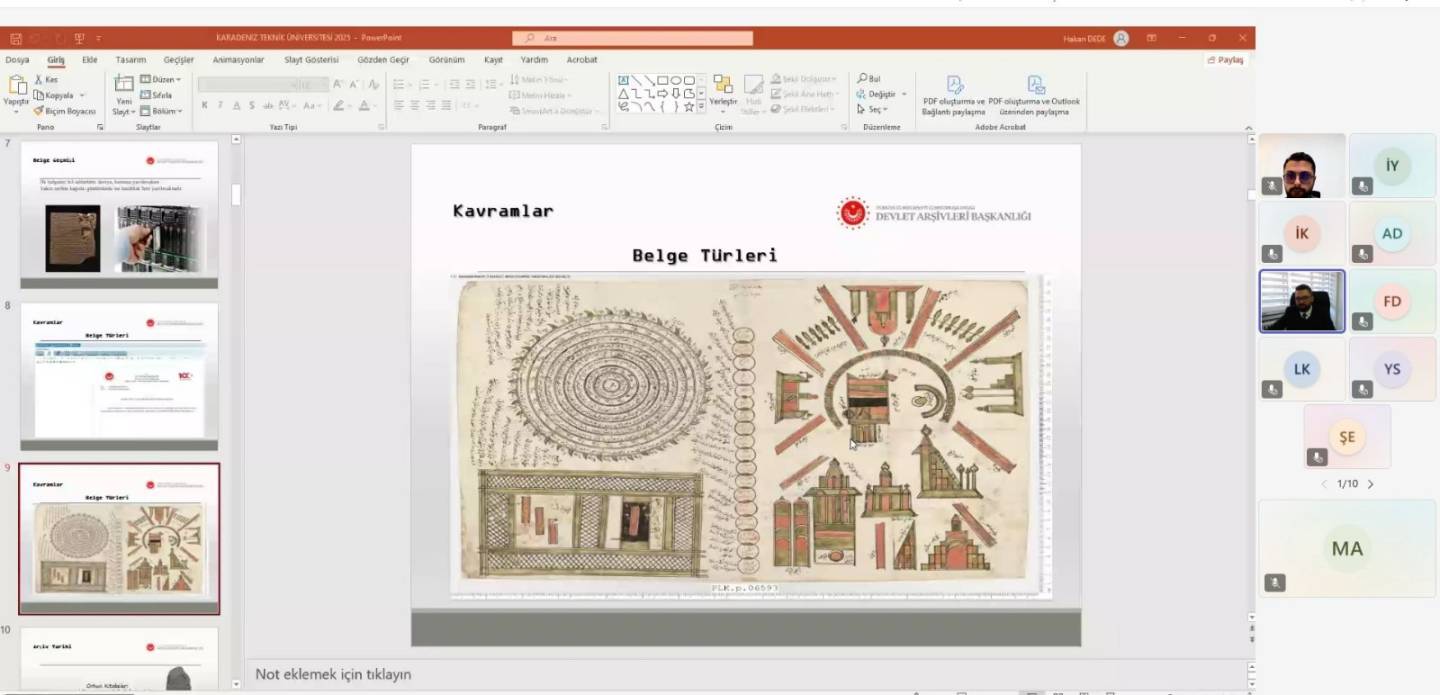Go to next participants page arrow
1440x695 pixels.
point(1371,484)
